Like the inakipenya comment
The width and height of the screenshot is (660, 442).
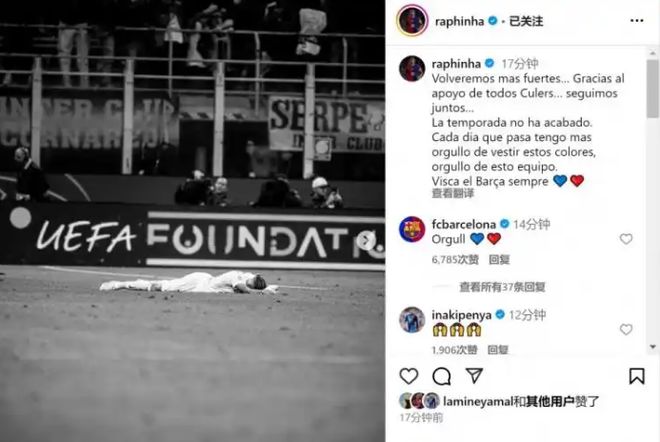626,330
